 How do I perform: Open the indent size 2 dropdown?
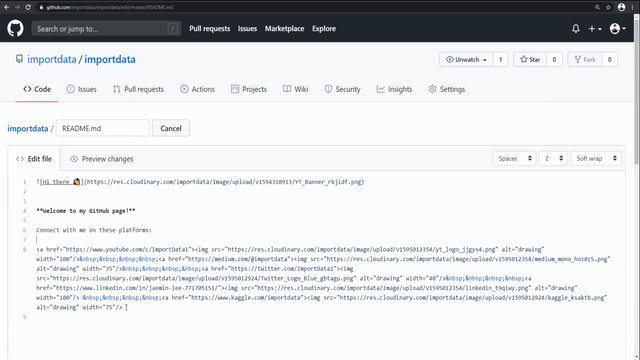click(x=553, y=158)
